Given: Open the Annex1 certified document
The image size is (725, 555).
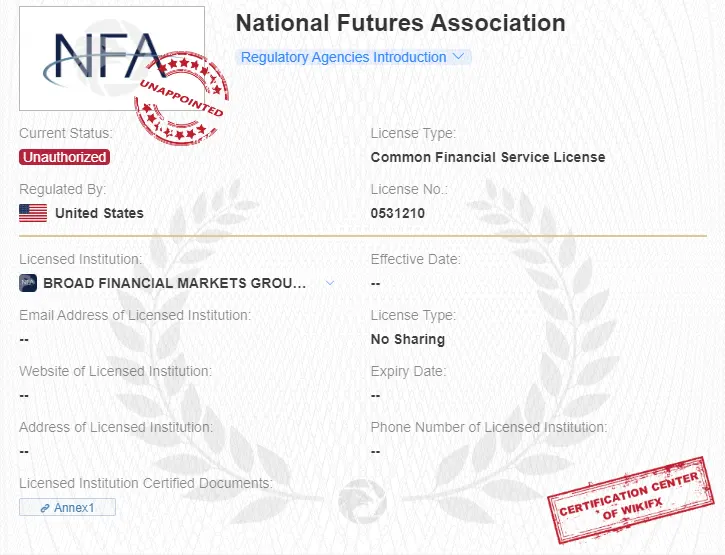Looking at the screenshot, I should [x=67, y=508].
